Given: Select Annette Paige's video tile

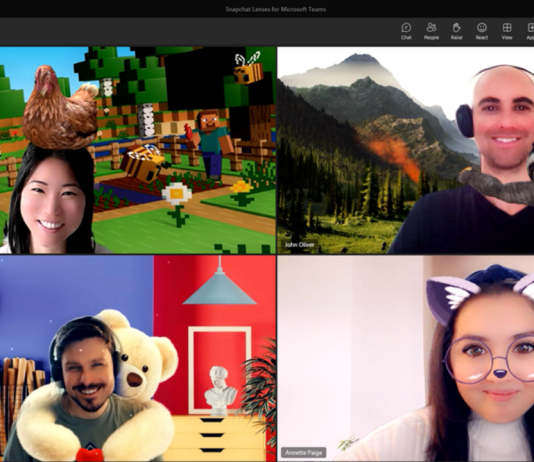Looking at the screenshot, I should (406, 359).
